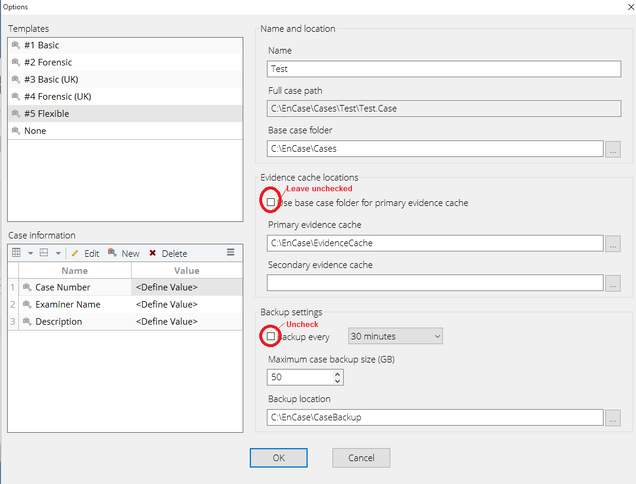The width and height of the screenshot is (636, 484).
Task: Click the Name field containing 'Test'
Action: pyautogui.click(x=436, y=69)
